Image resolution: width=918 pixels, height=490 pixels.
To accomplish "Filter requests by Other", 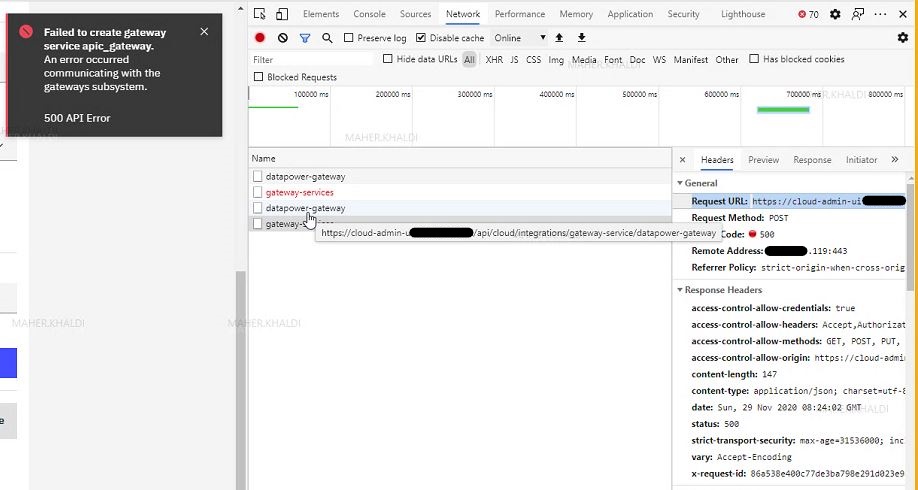I will tap(727, 60).
